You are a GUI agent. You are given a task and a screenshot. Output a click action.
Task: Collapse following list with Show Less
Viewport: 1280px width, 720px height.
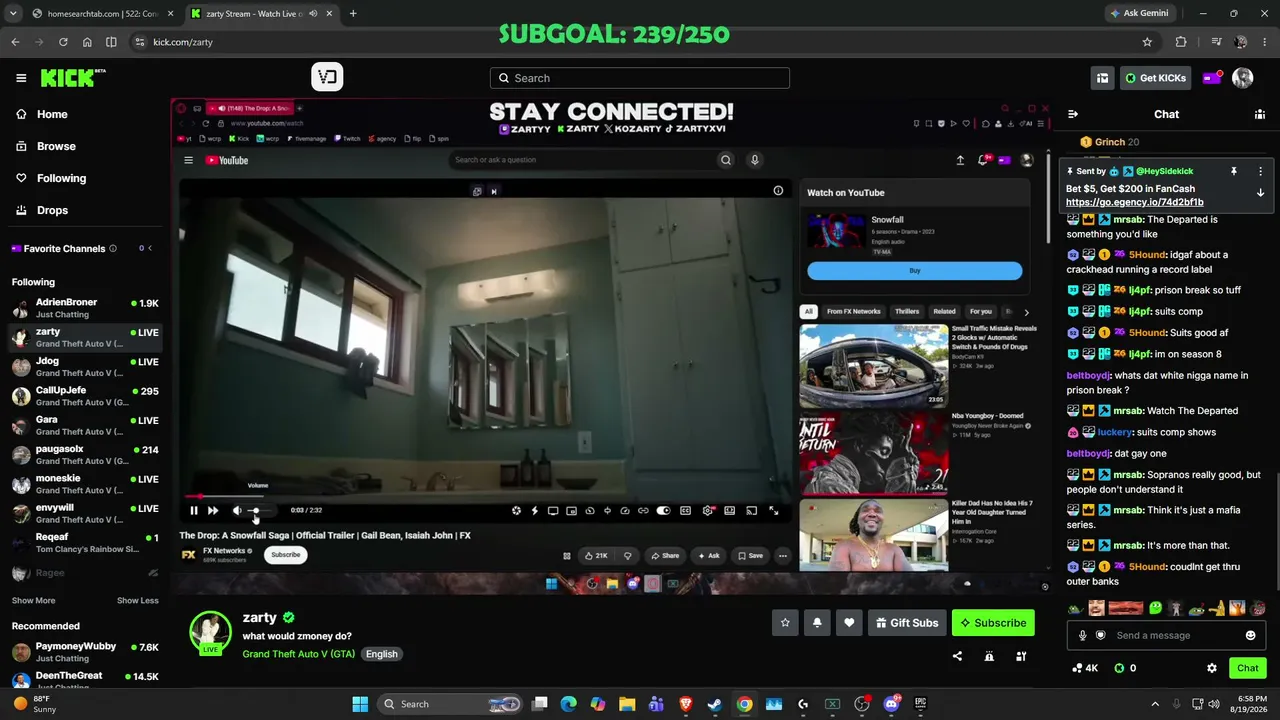(x=137, y=600)
